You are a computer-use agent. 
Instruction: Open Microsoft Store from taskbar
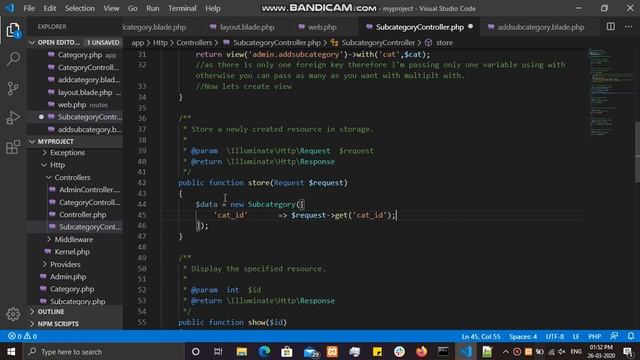[x=287, y=351]
